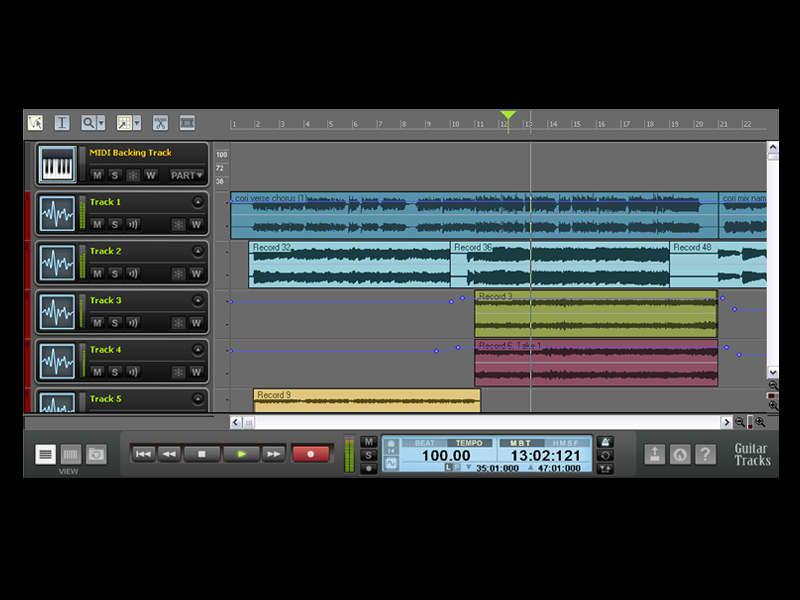Switch to the TEMPO display tab

tap(468, 442)
